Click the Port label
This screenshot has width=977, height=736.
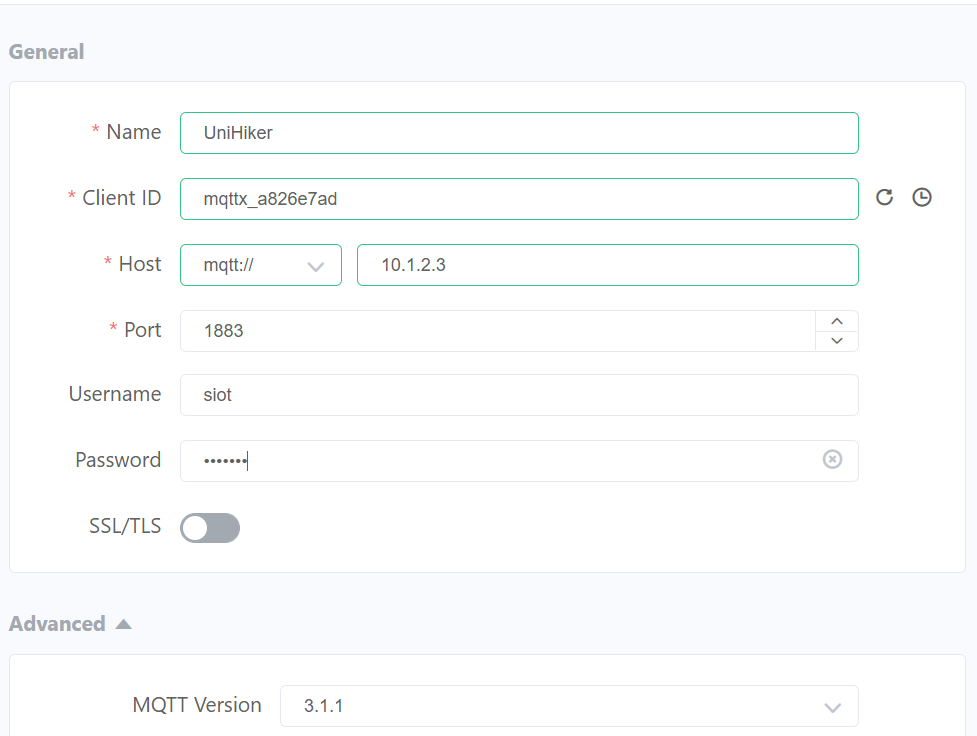[x=143, y=330]
